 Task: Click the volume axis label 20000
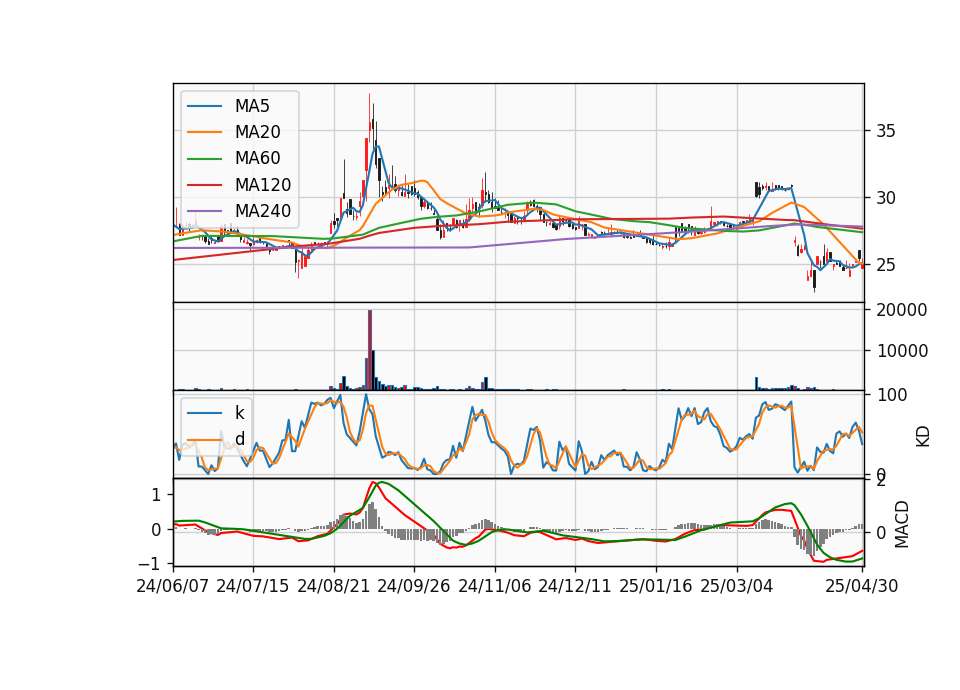point(902,310)
